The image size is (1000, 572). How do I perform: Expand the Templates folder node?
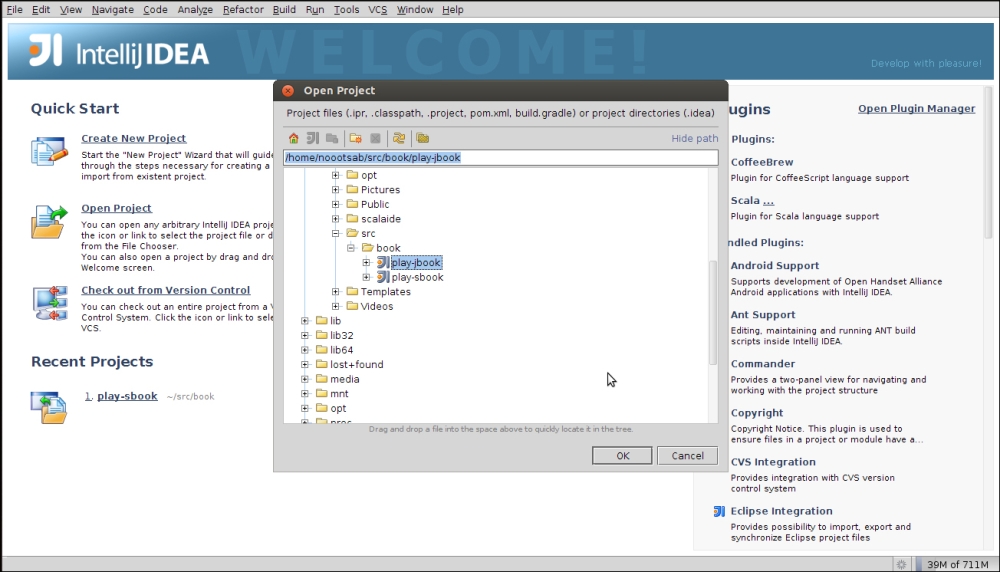335,291
